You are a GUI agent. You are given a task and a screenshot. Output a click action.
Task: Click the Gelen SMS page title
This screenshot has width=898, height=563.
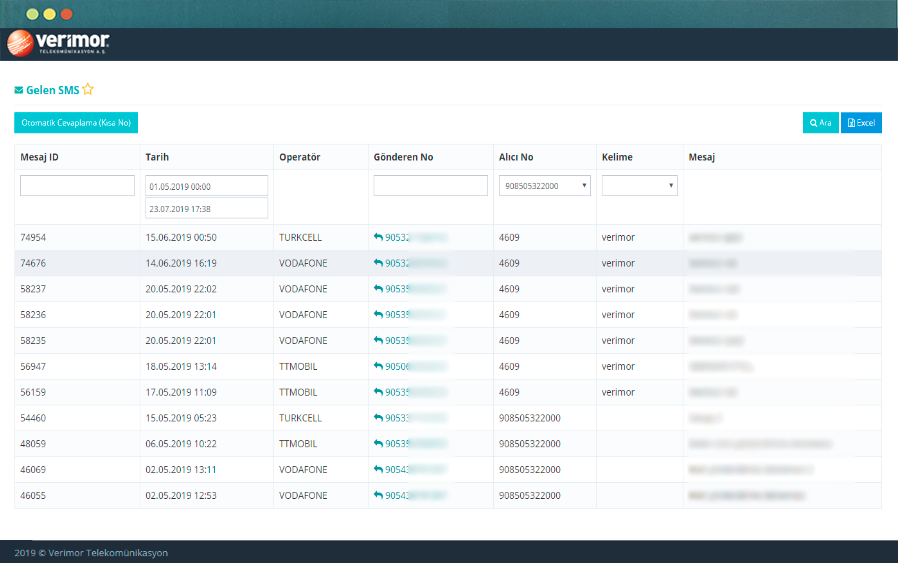click(x=53, y=90)
